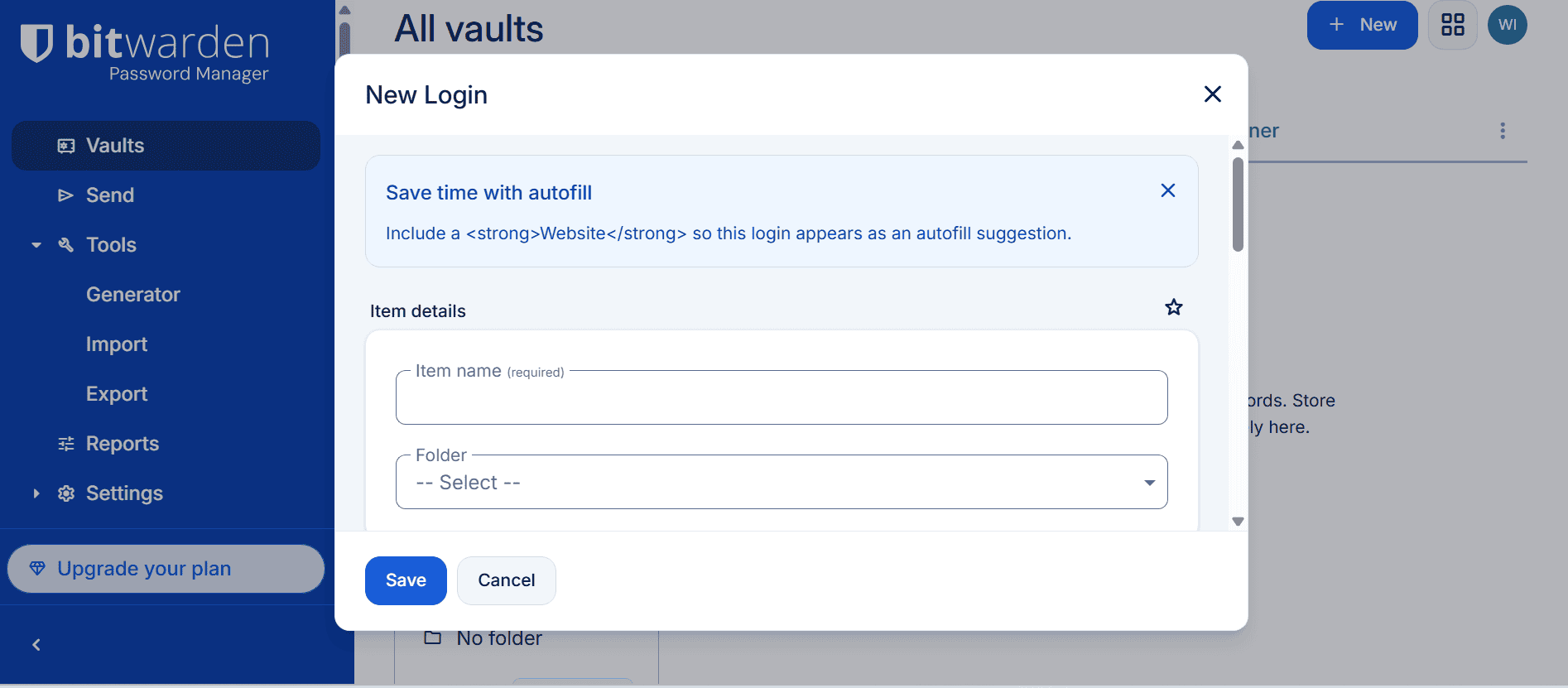Open the product switcher grid icon
This screenshot has width=1568, height=688.
point(1453,25)
